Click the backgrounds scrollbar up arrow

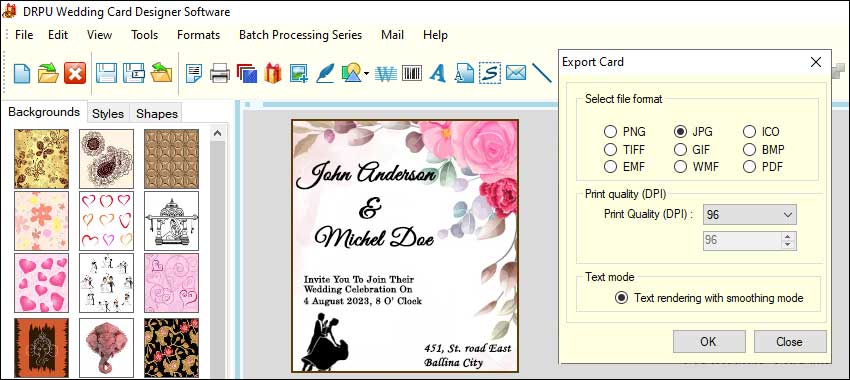pos(218,133)
